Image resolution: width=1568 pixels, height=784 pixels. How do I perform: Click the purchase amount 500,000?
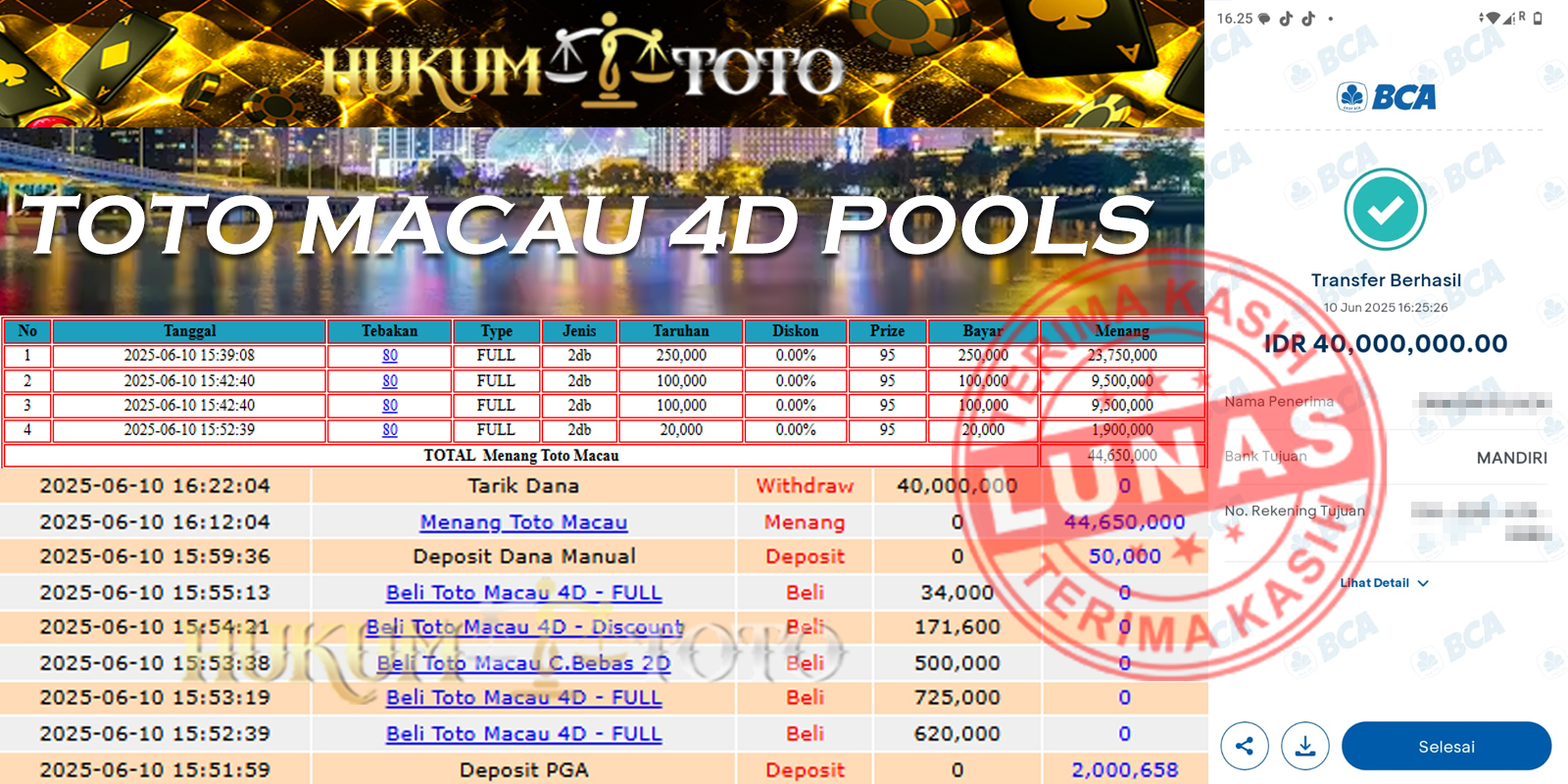click(x=957, y=663)
